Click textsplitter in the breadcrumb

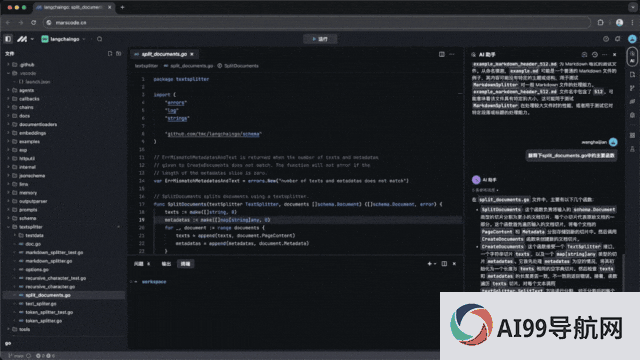pyautogui.click(x=146, y=66)
